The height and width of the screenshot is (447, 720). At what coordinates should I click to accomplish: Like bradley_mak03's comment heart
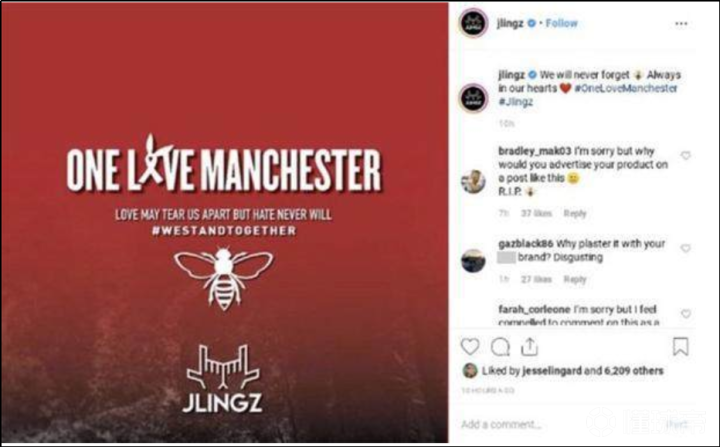point(686,156)
